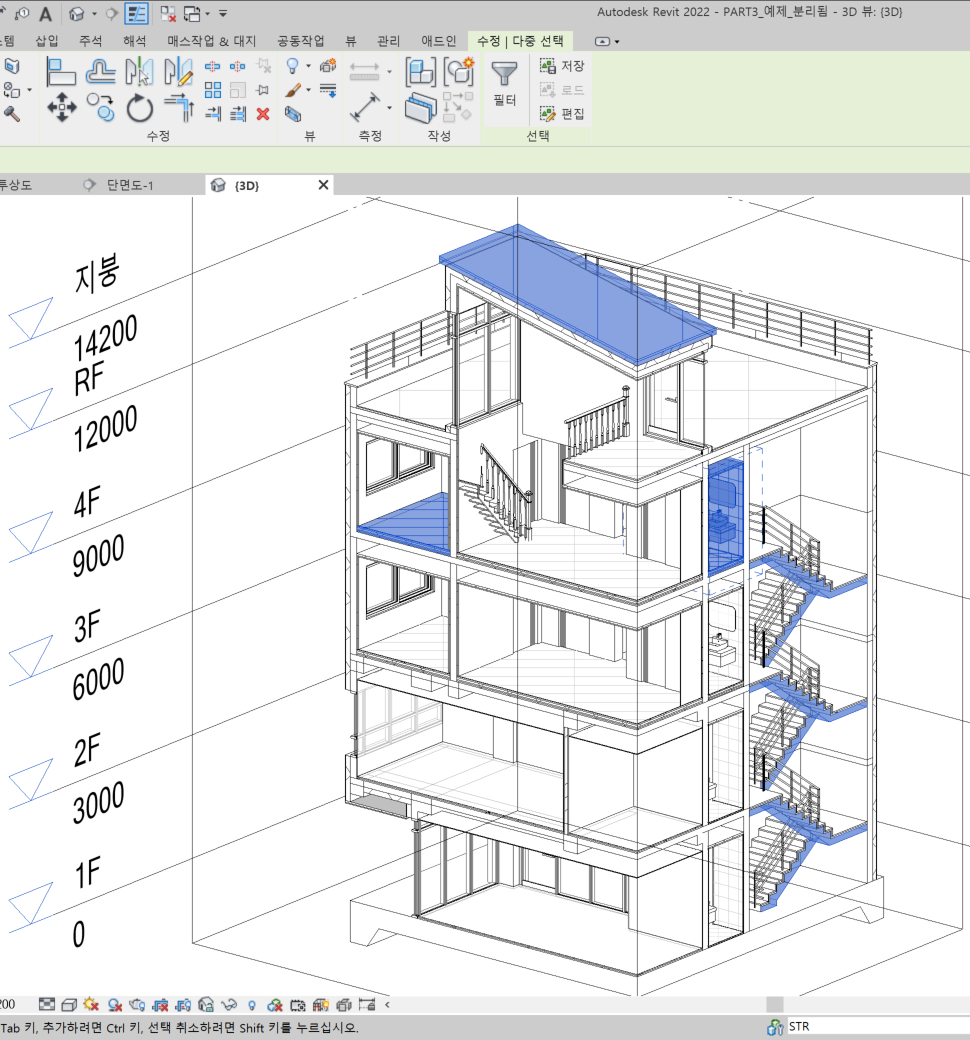Open the Measure tool dropdown arrow
This screenshot has width=970, height=1040.
tap(389, 106)
